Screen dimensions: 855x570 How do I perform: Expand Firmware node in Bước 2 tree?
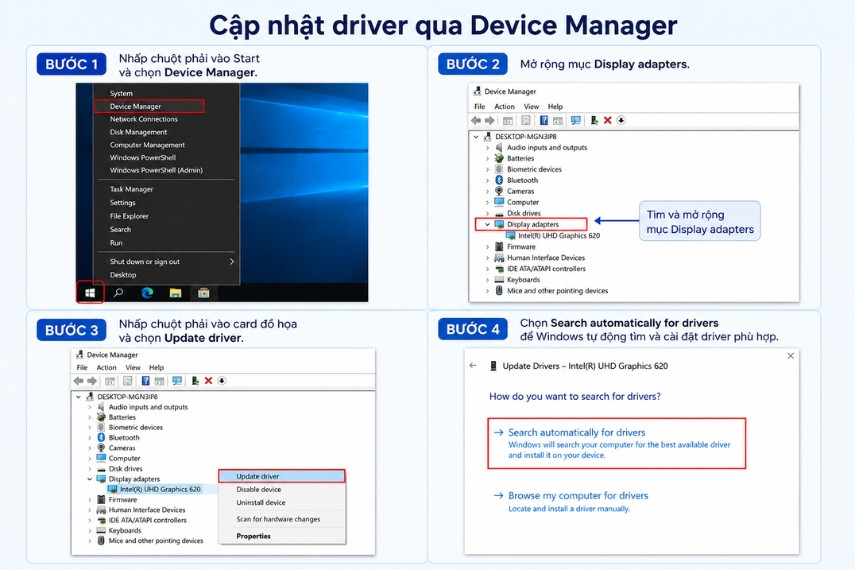487,247
